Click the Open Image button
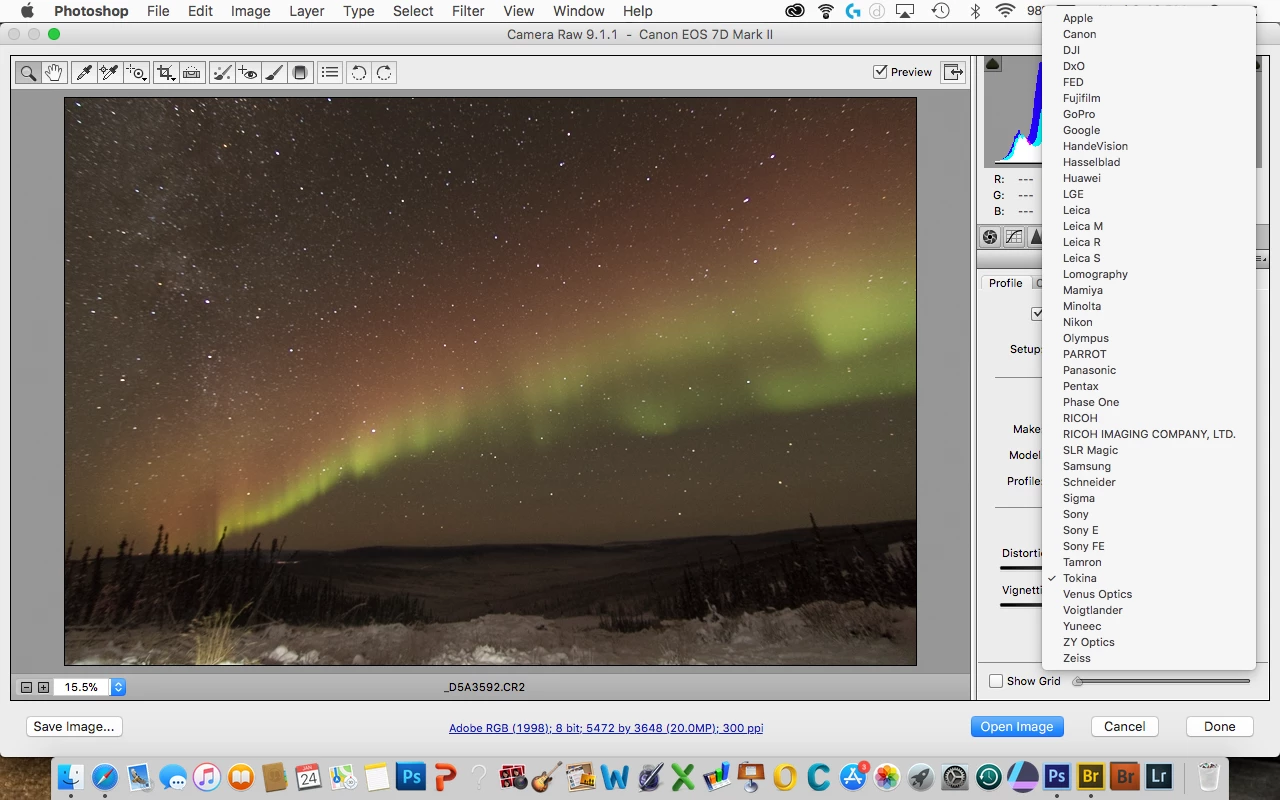The image size is (1280, 800). [x=1017, y=727]
